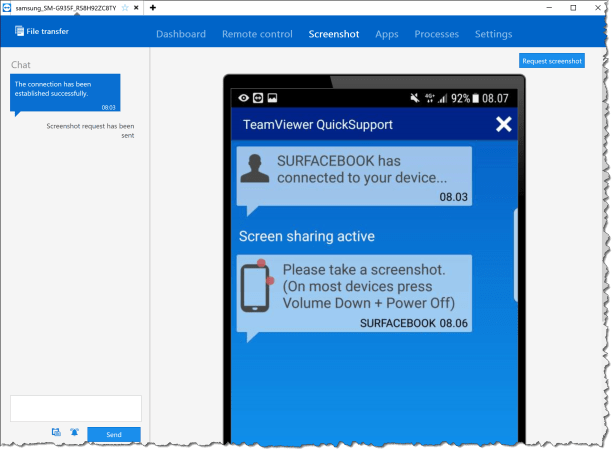Click the 08.07 clock in phone status bar
The height and width of the screenshot is (453, 615).
tap(495, 98)
